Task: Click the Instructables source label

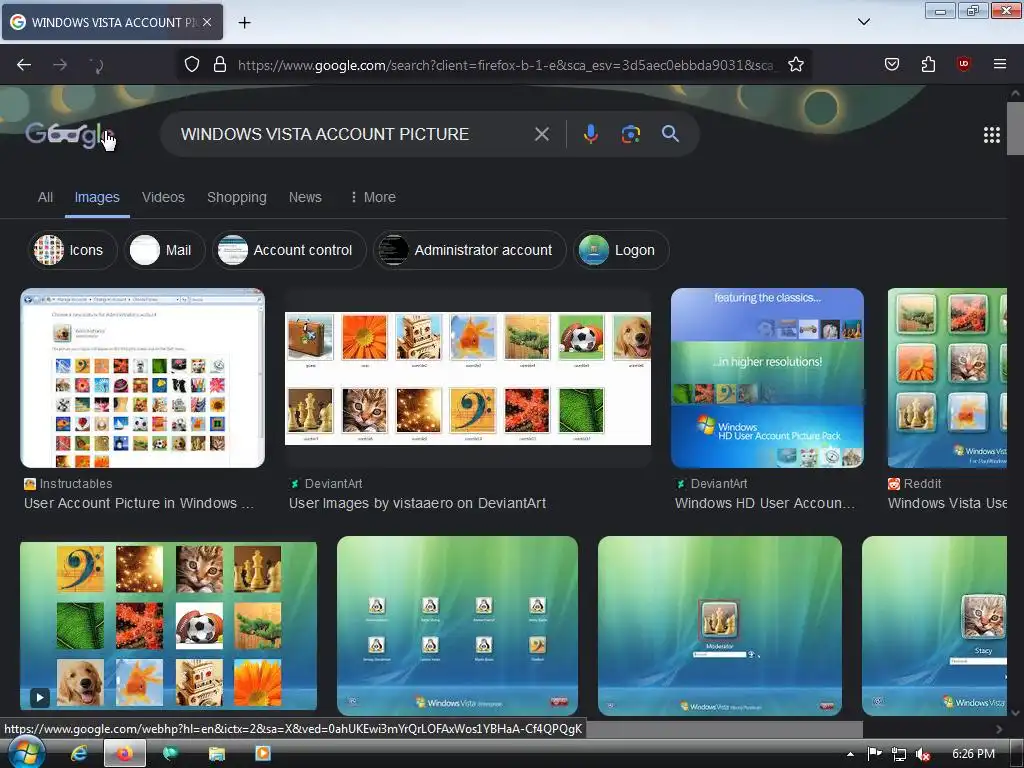Action: coord(76,484)
